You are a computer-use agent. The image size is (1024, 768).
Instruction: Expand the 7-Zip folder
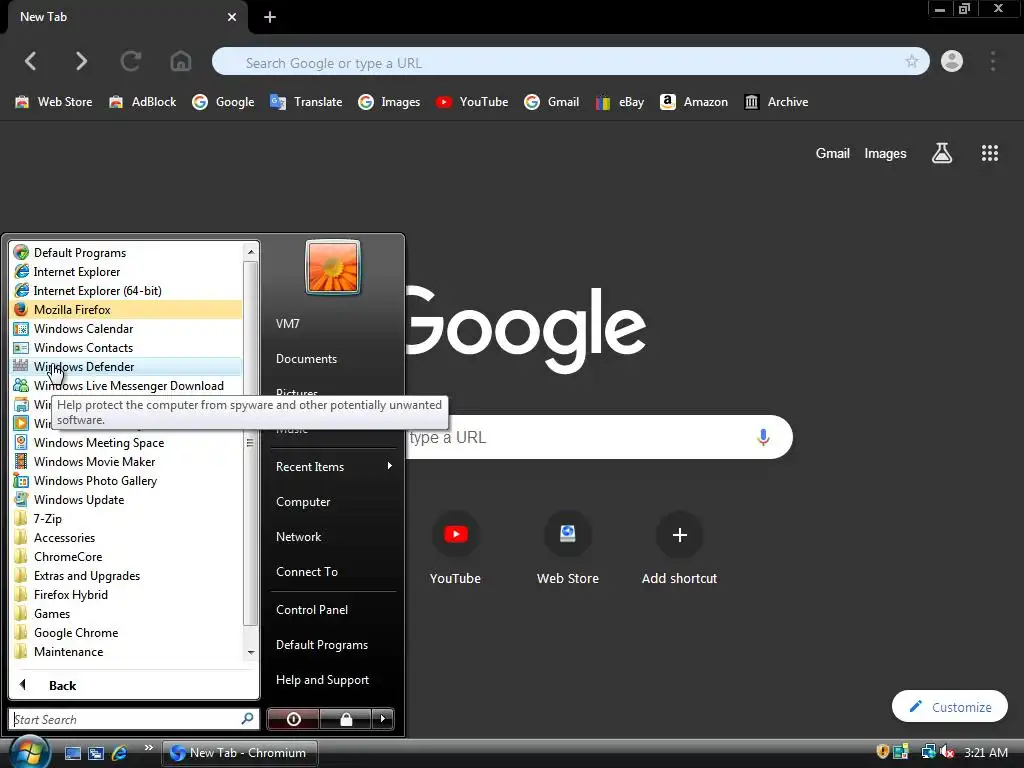[x=127, y=518]
